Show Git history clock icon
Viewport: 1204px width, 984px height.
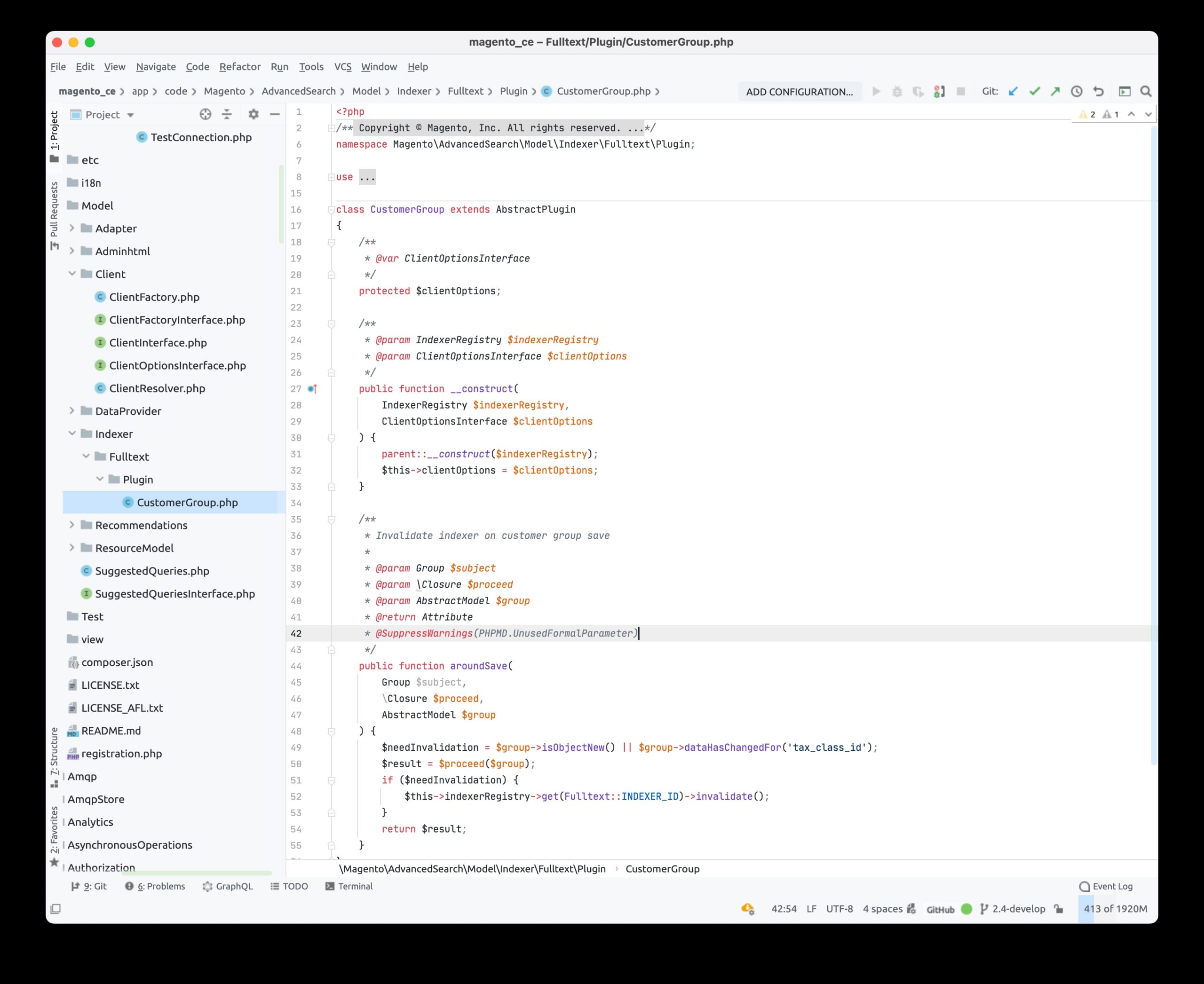[1077, 91]
